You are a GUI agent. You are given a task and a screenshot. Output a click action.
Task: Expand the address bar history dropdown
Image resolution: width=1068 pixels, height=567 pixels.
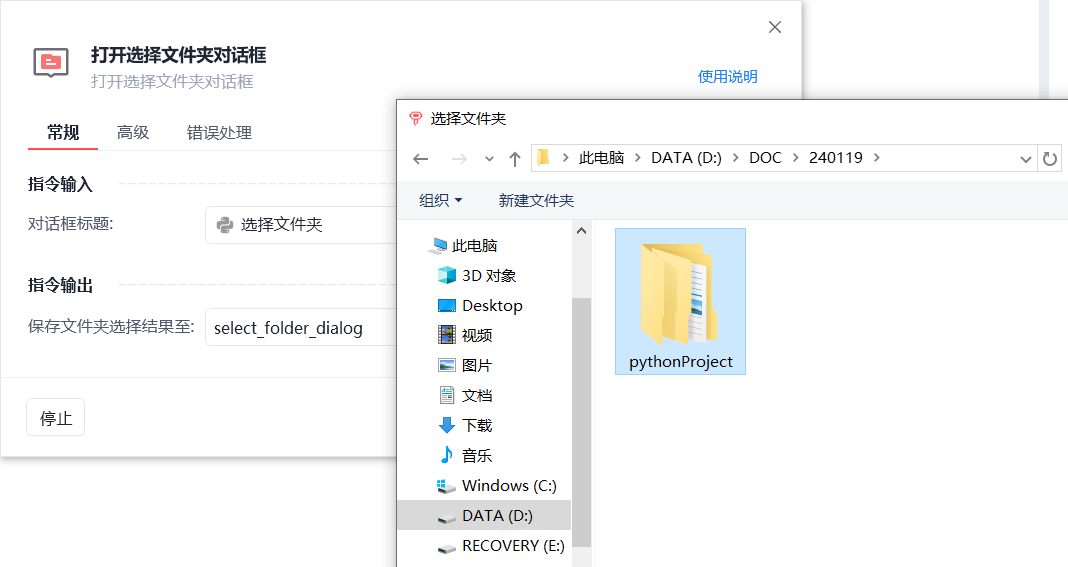(1026, 159)
